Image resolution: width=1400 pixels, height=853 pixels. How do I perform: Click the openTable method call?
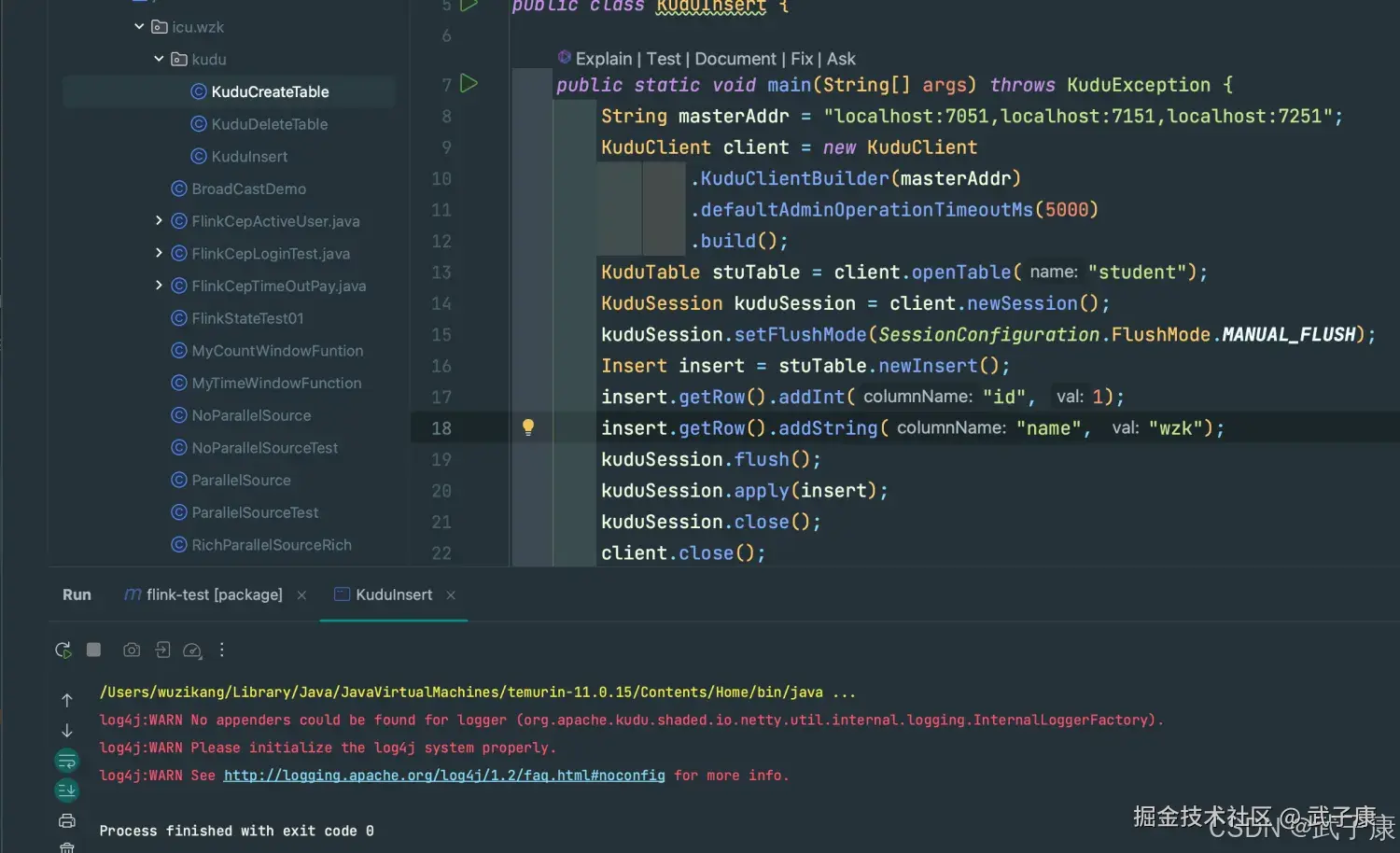(961, 273)
